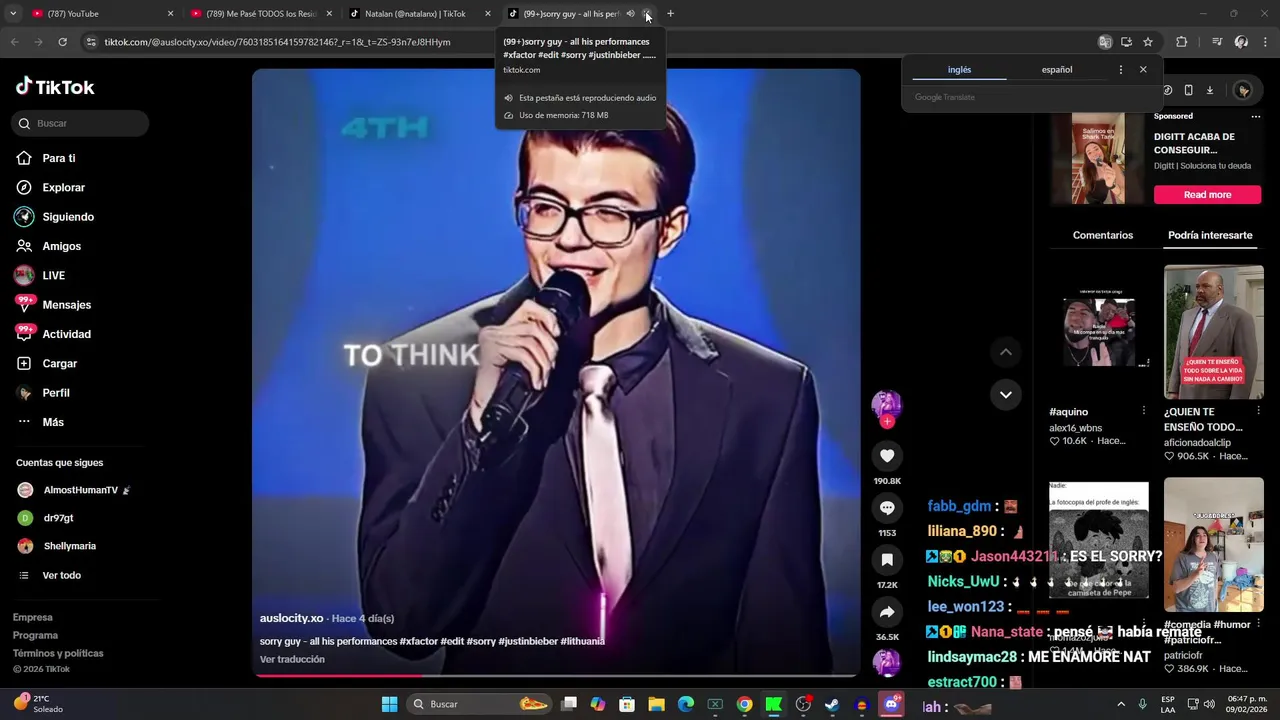
Task: Bookmark this page with the star icon
Action: click(x=1148, y=42)
